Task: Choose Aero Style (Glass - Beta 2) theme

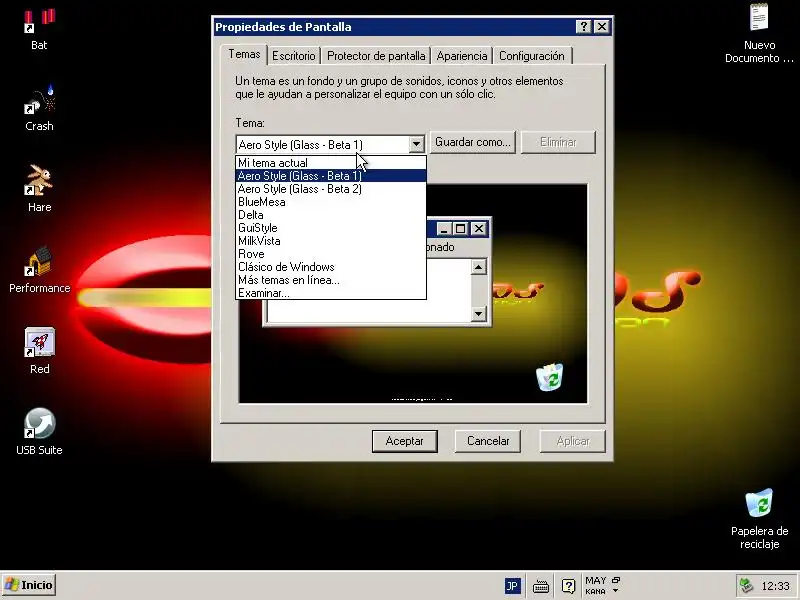Action: pyautogui.click(x=331, y=189)
